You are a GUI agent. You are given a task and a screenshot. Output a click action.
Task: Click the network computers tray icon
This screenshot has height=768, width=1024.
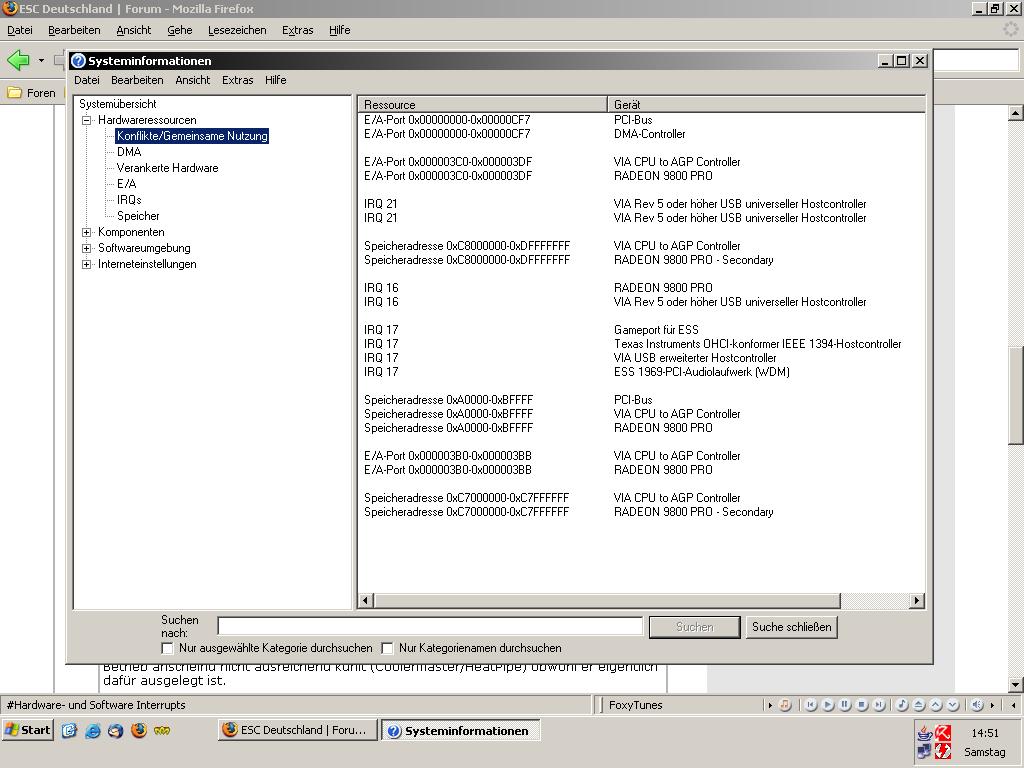(925, 751)
